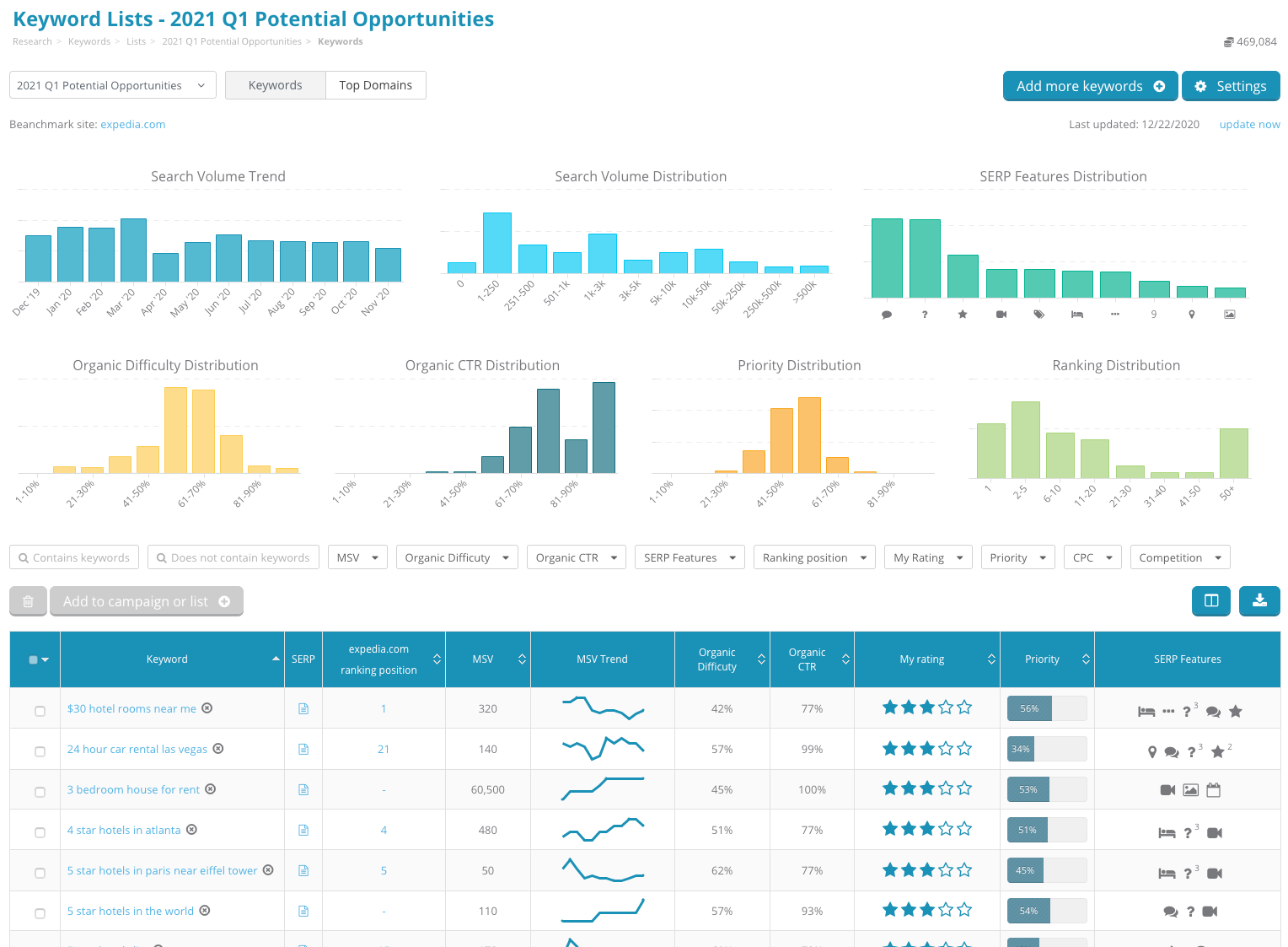This screenshot has height=947, width=1288.
Task: Focus the 'Contains keywords' search field
Action: [x=74, y=557]
